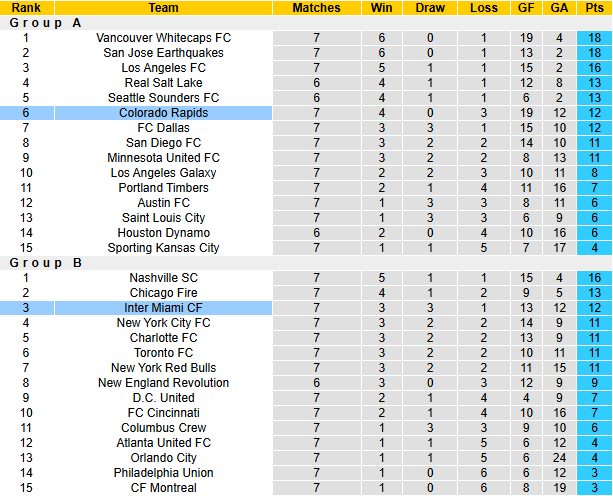Image resolution: width=613 pixels, height=496 pixels.
Task: Sort by the Matches column header
Action: pyautogui.click(x=316, y=8)
